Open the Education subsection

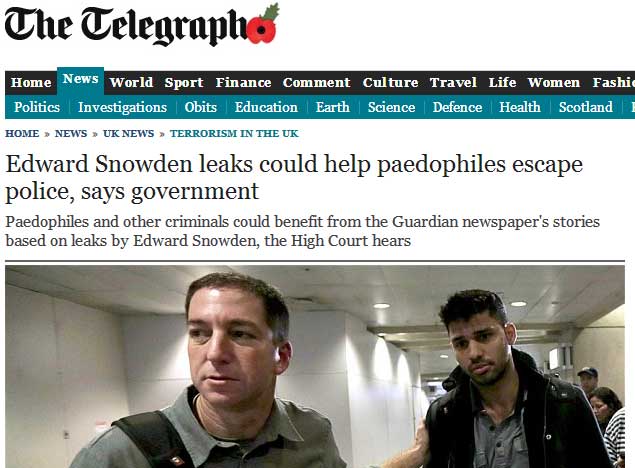(x=266, y=107)
